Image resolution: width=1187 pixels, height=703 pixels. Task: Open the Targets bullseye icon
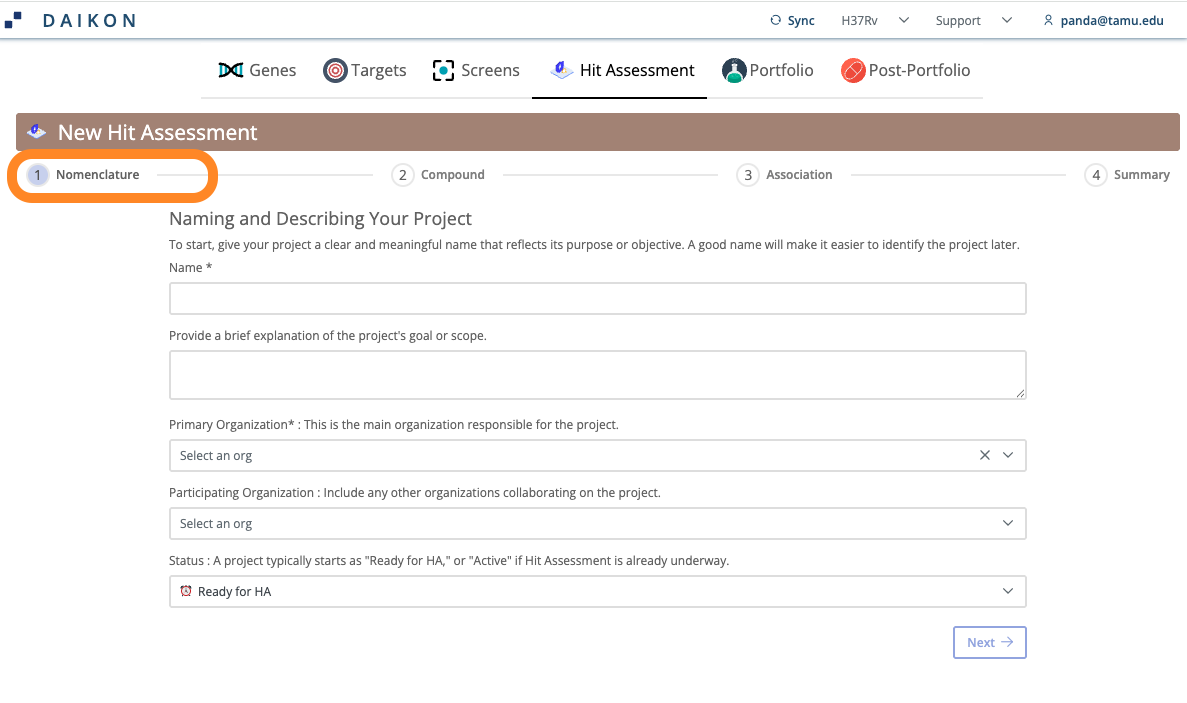(335, 70)
